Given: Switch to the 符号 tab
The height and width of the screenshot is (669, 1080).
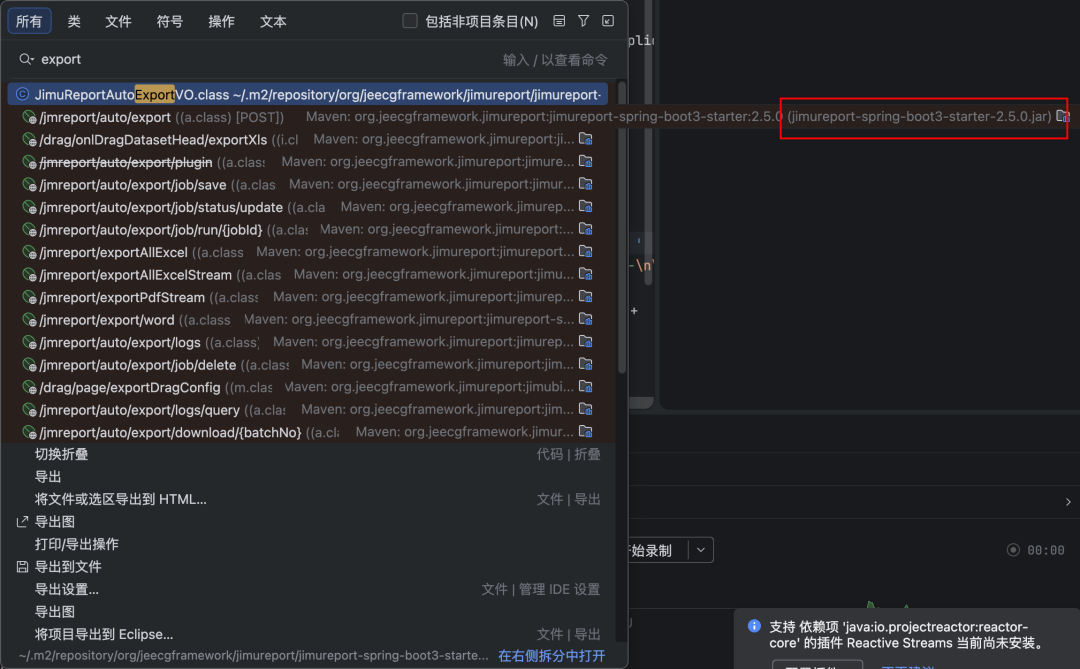Looking at the screenshot, I should pyautogui.click(x=169, y=21).
